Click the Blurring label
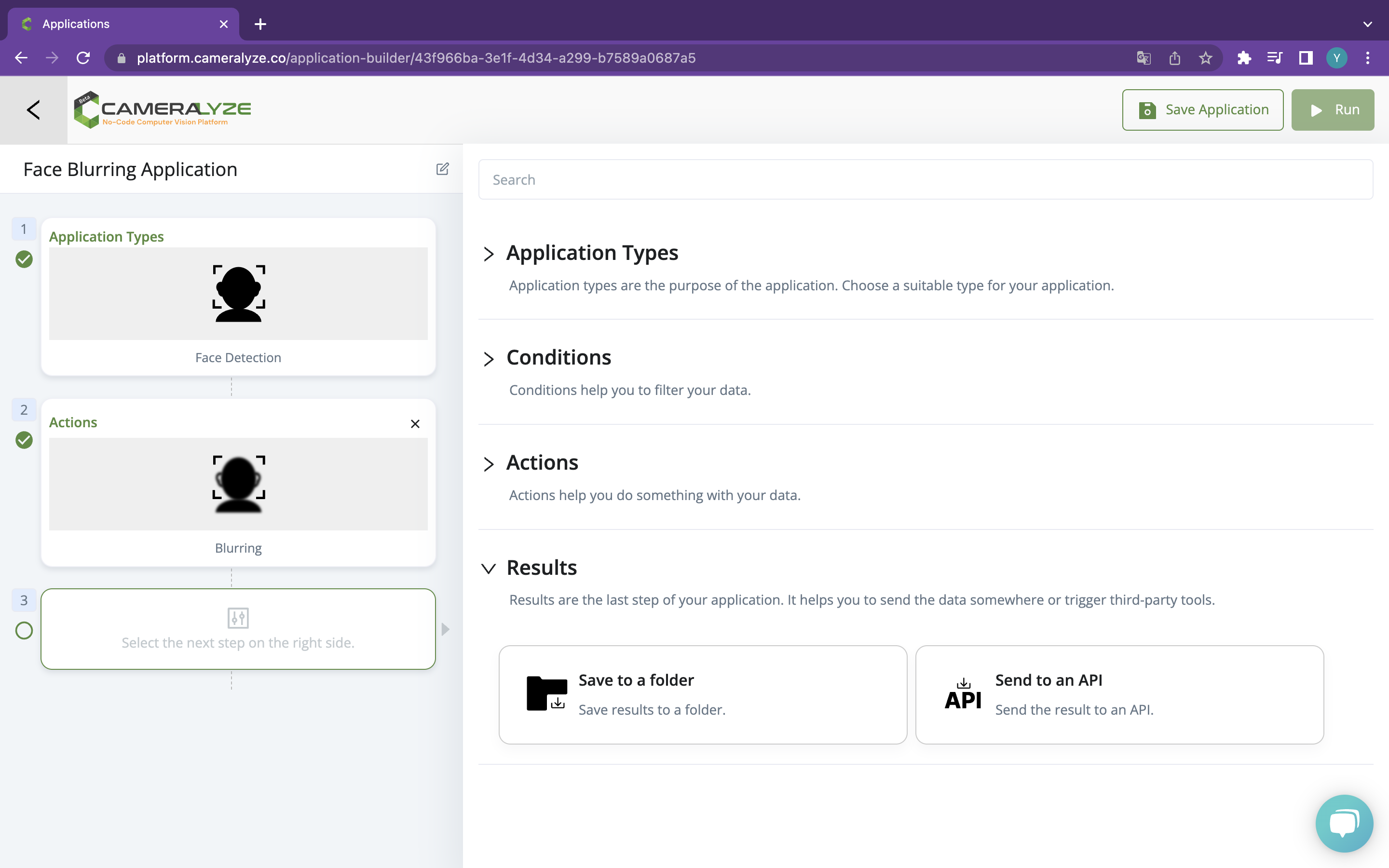 click(238, 548)
